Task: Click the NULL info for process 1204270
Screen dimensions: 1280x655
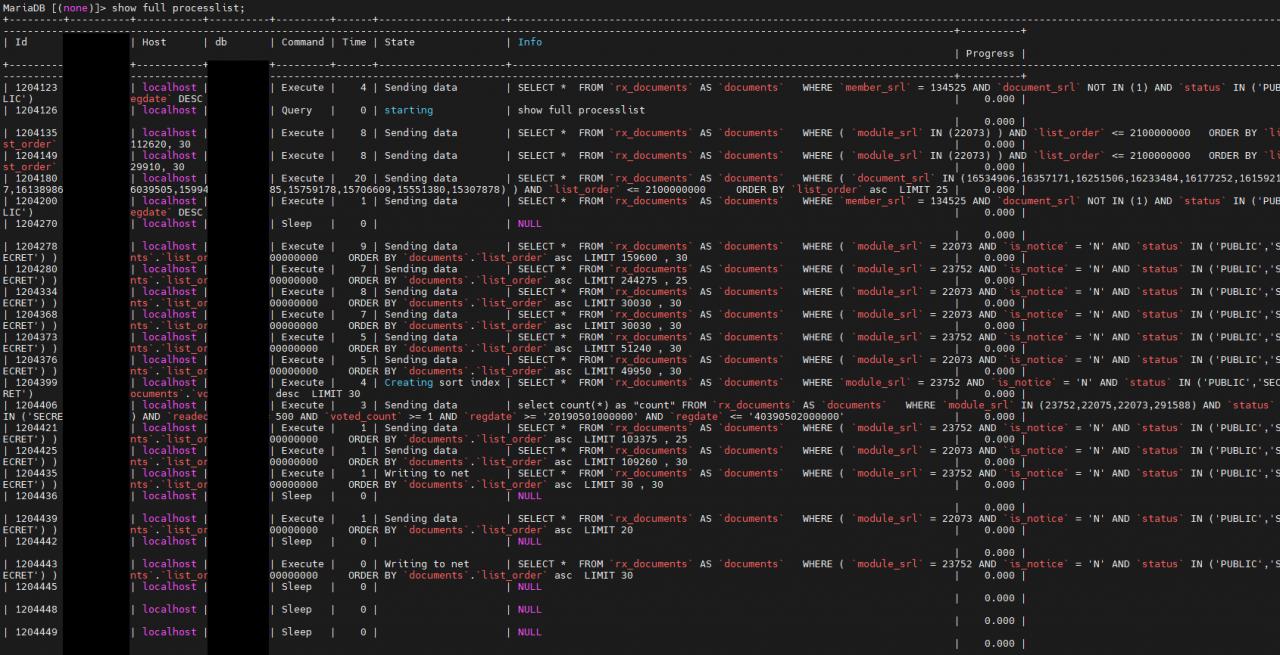Action: pos(529,224)
